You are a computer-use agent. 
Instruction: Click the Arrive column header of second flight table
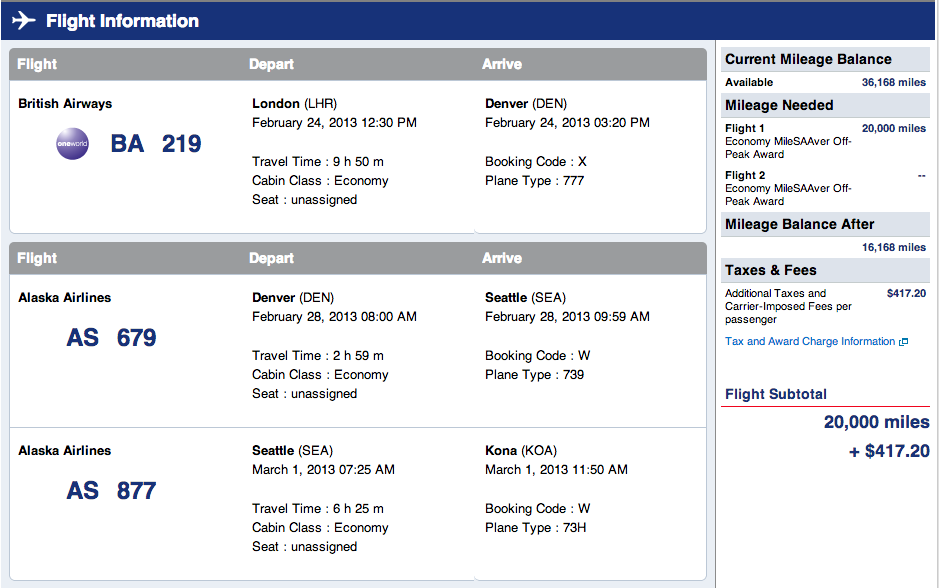pyautogui.click(x=502, y=258)
